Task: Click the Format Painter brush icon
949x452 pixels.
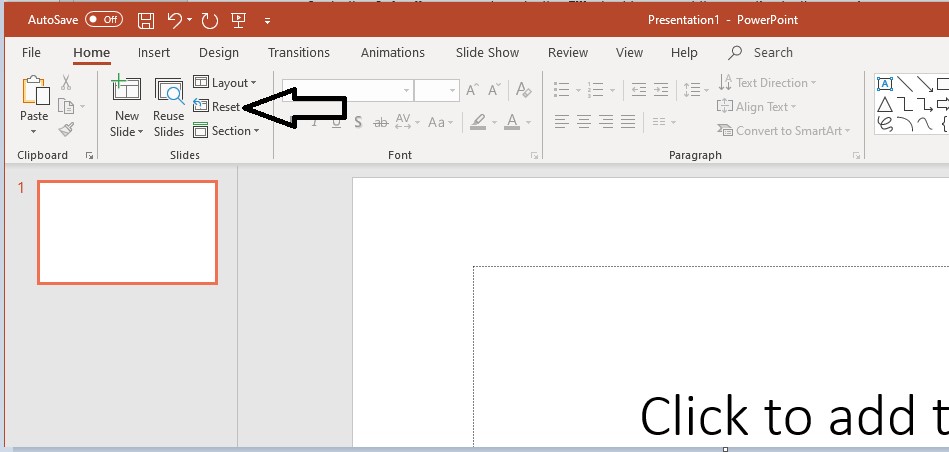Action: click(66, 129)
